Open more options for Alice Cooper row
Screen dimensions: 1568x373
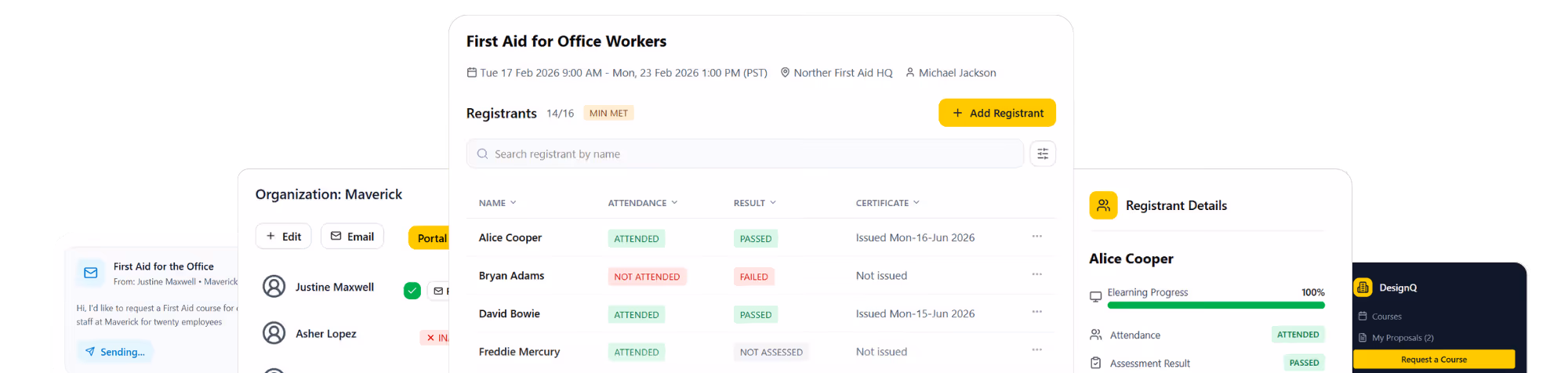coord(1036,237)
